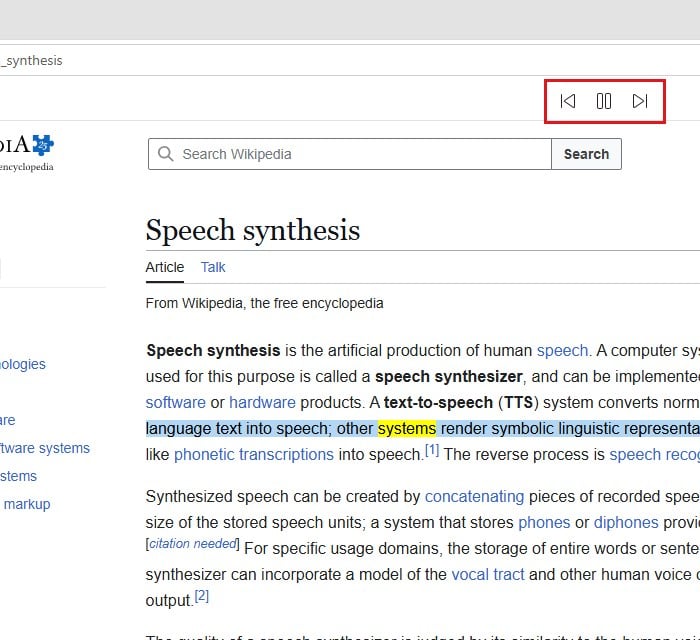700x640 pixels.
Task: Open sidebar link ending 'stems'
Action: click(18, 476)
